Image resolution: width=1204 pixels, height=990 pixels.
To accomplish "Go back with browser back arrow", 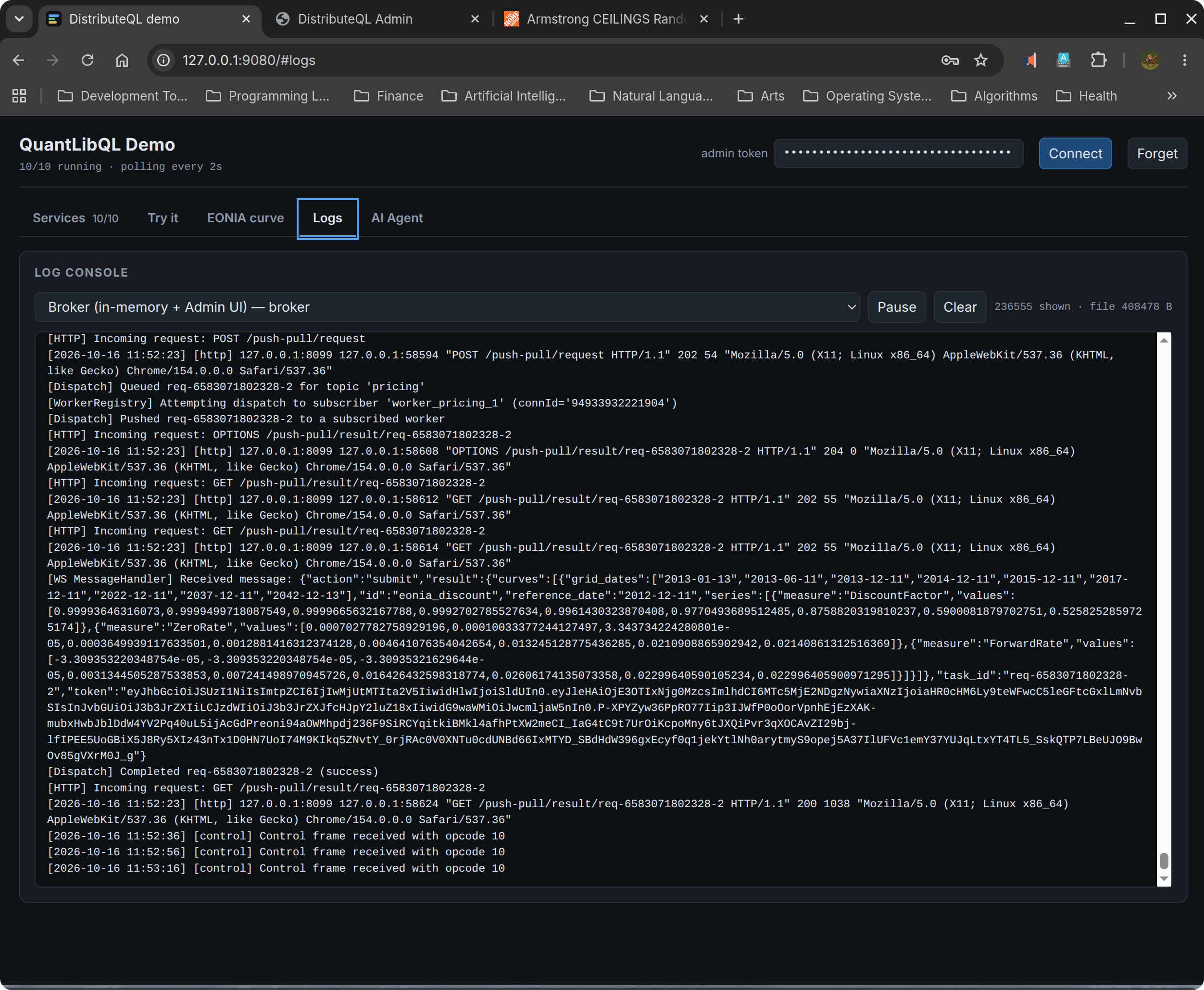I will click(18, 60).
